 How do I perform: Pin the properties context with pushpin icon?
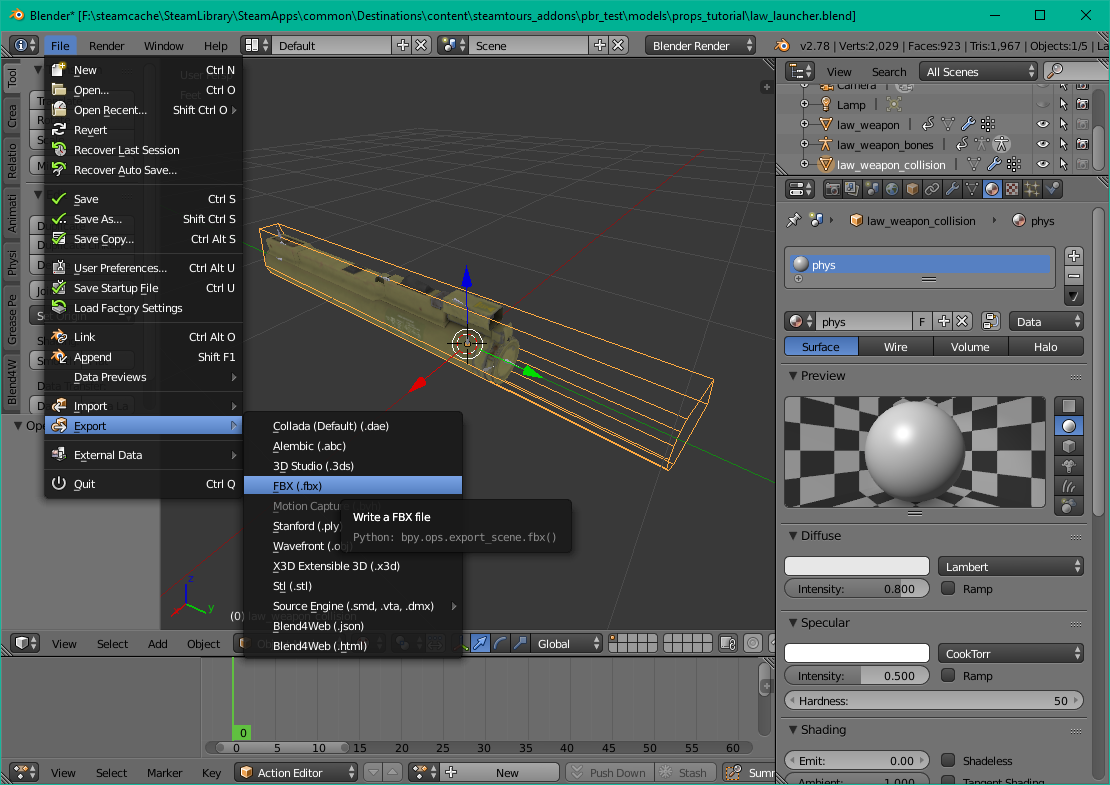click(x=795, y=221)
